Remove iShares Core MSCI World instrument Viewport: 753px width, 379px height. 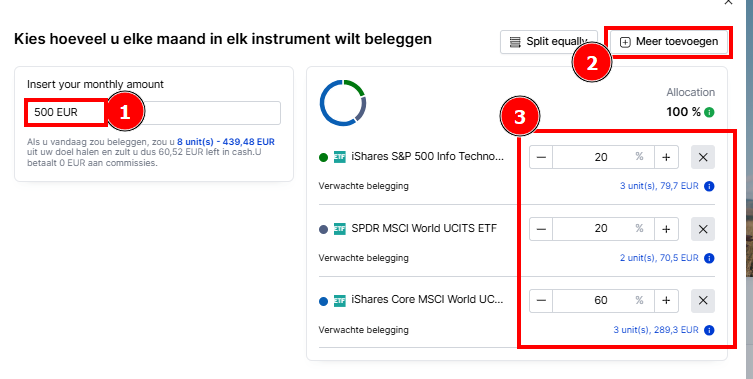(703, 301)
